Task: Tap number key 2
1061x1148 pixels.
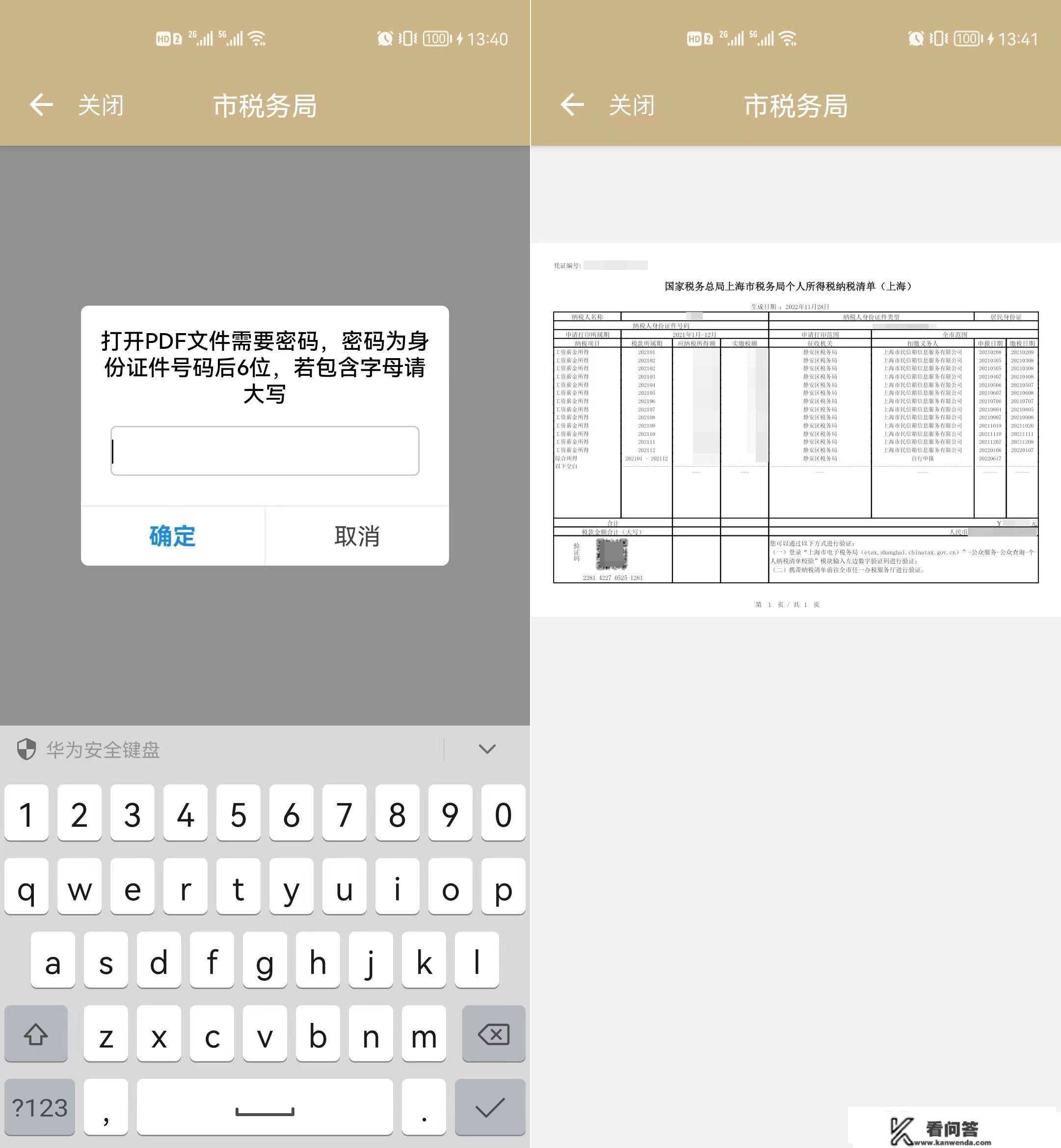Action: click(79, 813)
